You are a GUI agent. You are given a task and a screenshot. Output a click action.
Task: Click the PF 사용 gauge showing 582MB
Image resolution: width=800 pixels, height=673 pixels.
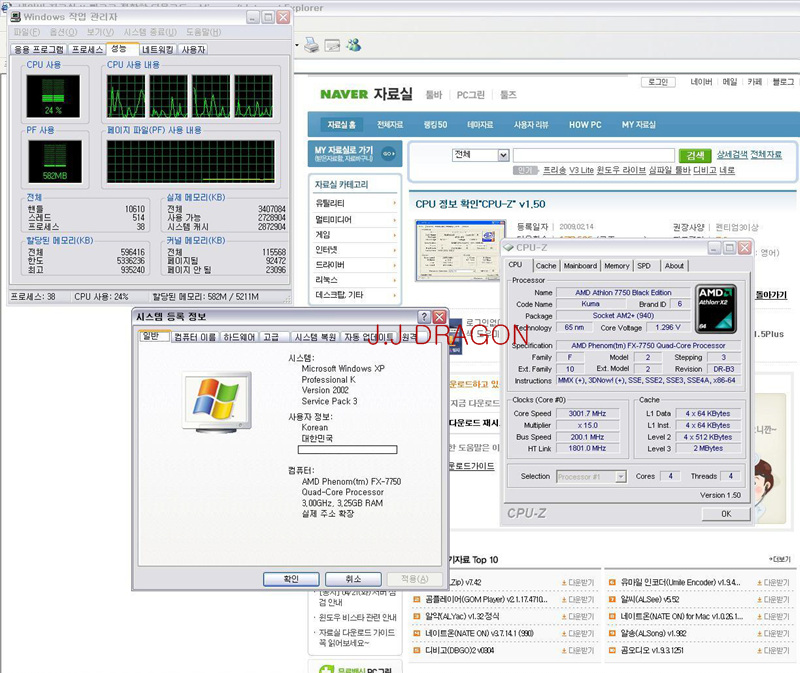click(55, 162)
